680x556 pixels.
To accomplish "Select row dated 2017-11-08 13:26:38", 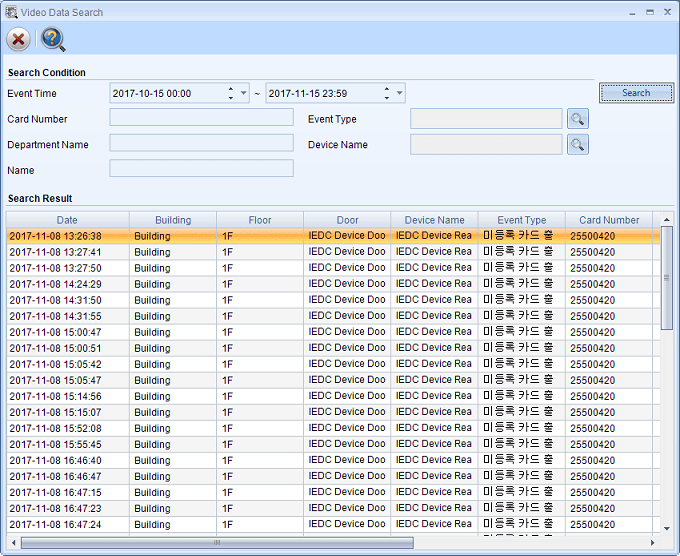I will [x=333, y=236].
